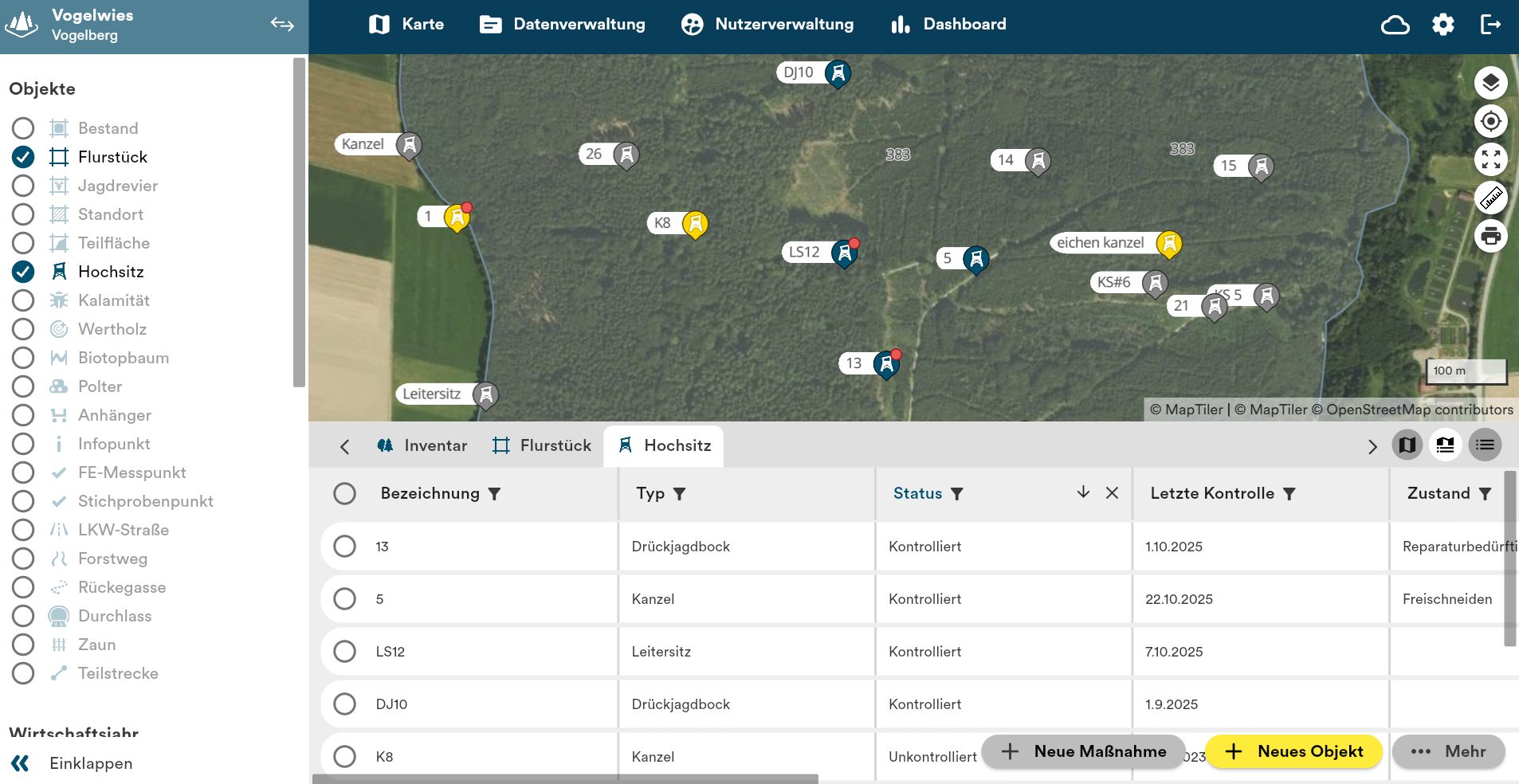Click the horizontal table scrollbar
This screenshot has height=784, width=1519.
coord(565,778)
